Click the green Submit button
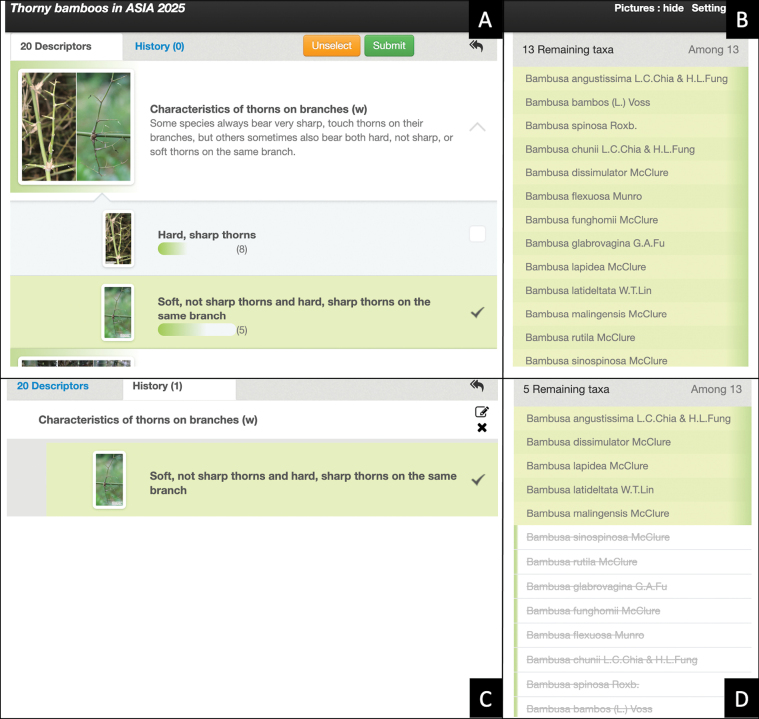759x719 pixels. click(x=389, y=46)
